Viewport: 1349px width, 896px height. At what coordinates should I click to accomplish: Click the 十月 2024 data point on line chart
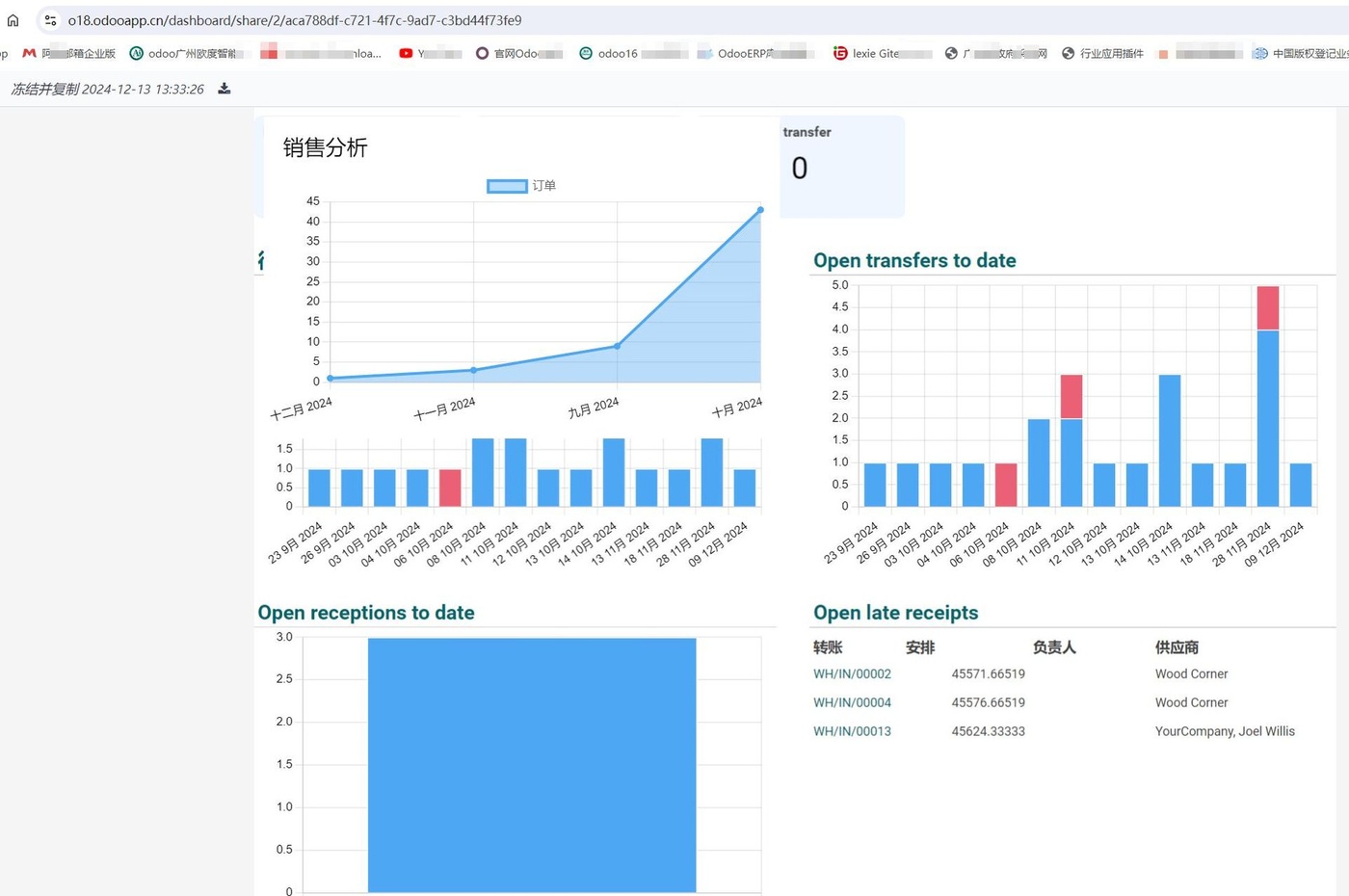click(760, 210)
